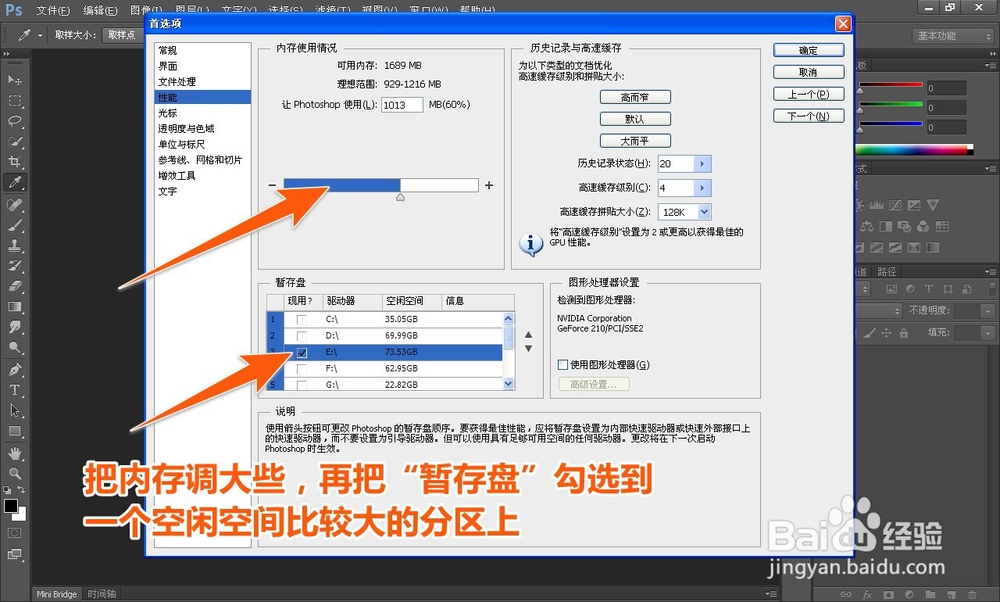
Task: Enable scratch disk F:\ checkbox
Action: pos(302,369)
